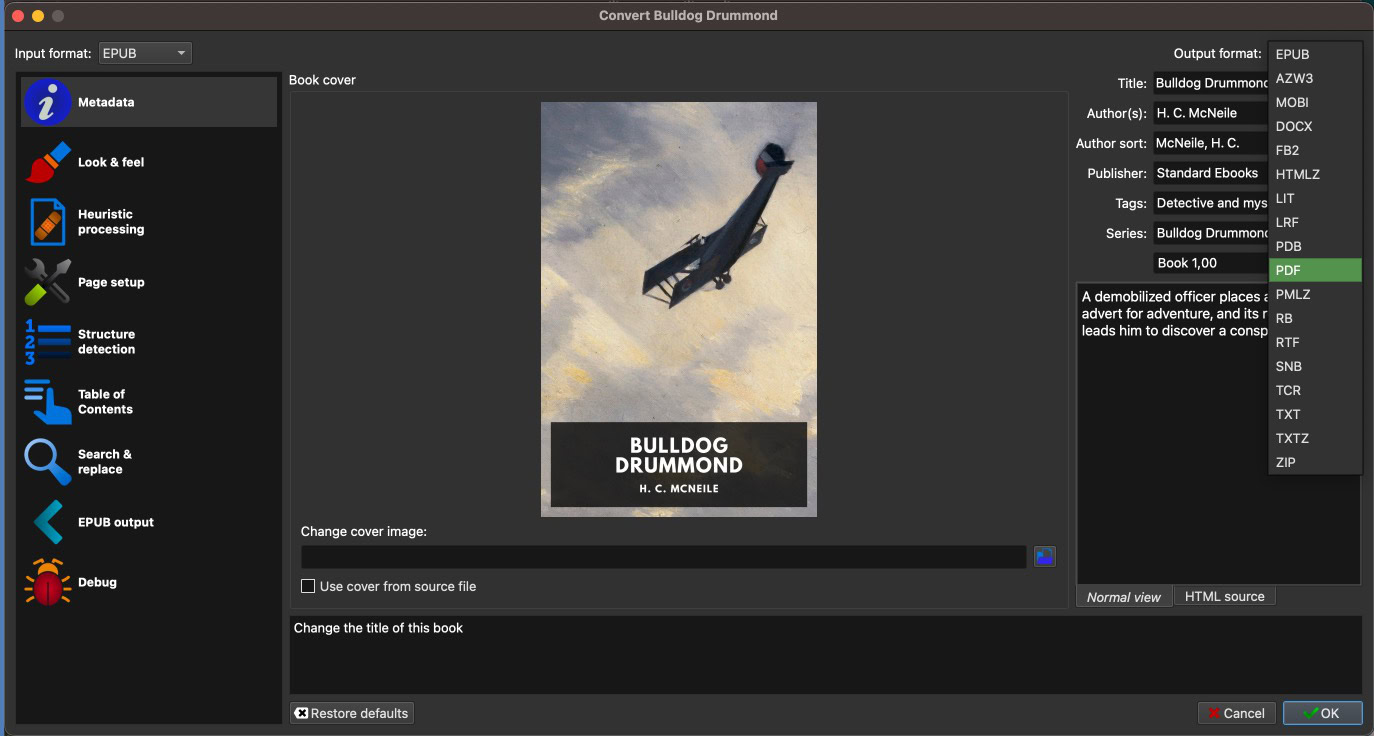The image size is (1374, 736).
Task: Switch to the HTML source tab
Action: click(1224, 597)
